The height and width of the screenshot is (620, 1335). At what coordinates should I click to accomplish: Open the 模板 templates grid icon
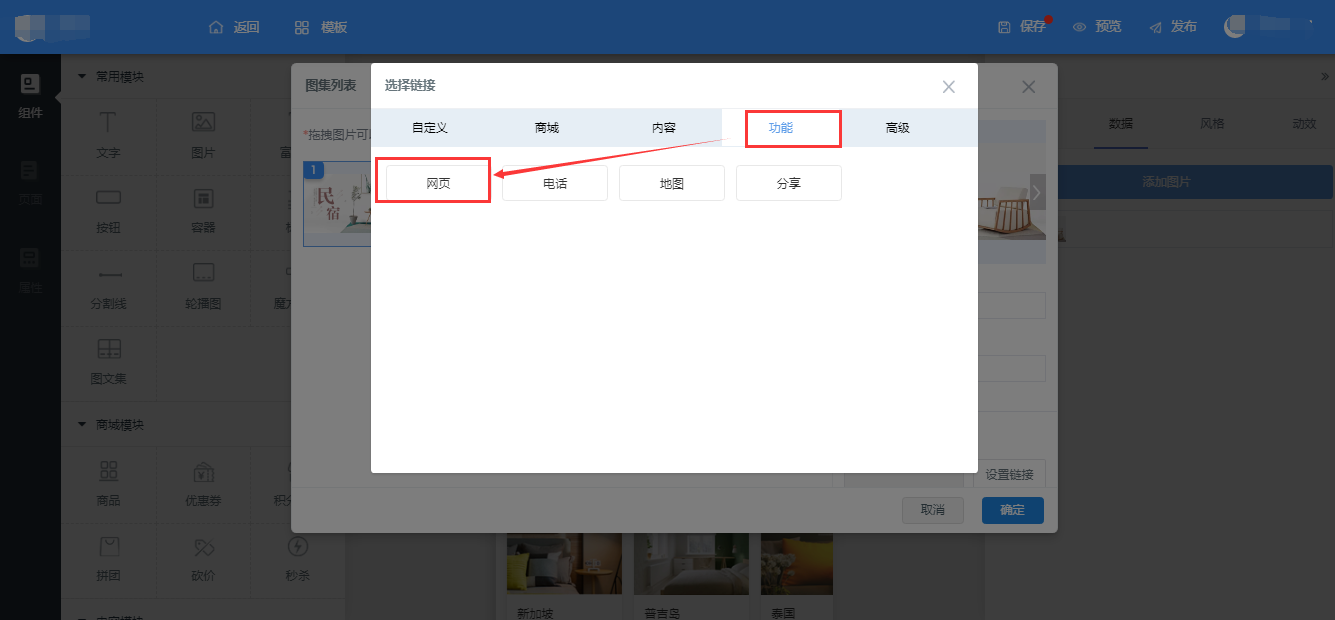pyautogui.click(x=302, y=27)
